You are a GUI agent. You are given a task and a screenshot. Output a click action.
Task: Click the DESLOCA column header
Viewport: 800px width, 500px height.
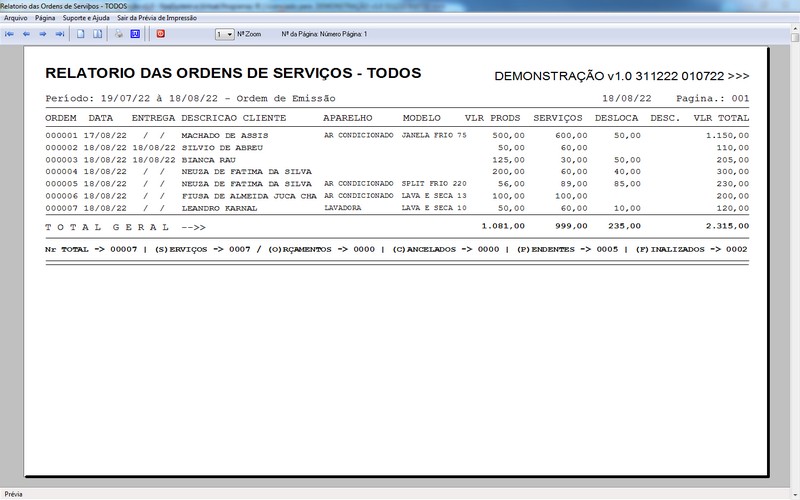(616, 118)
